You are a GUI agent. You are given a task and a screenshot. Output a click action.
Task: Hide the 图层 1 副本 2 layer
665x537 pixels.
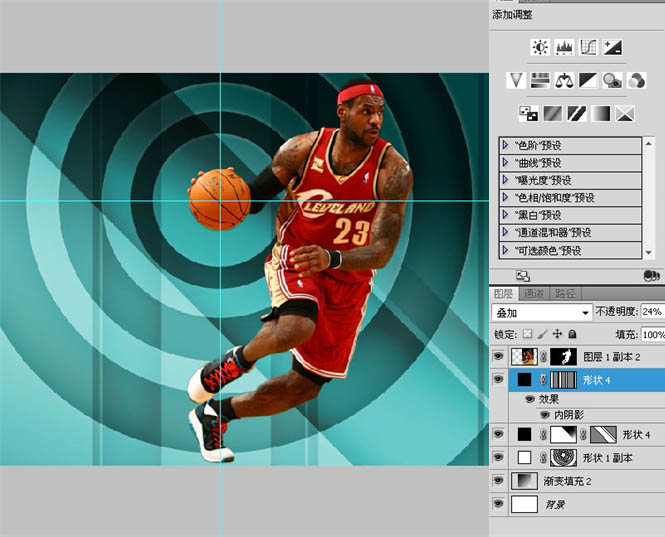tap(498, 356)
